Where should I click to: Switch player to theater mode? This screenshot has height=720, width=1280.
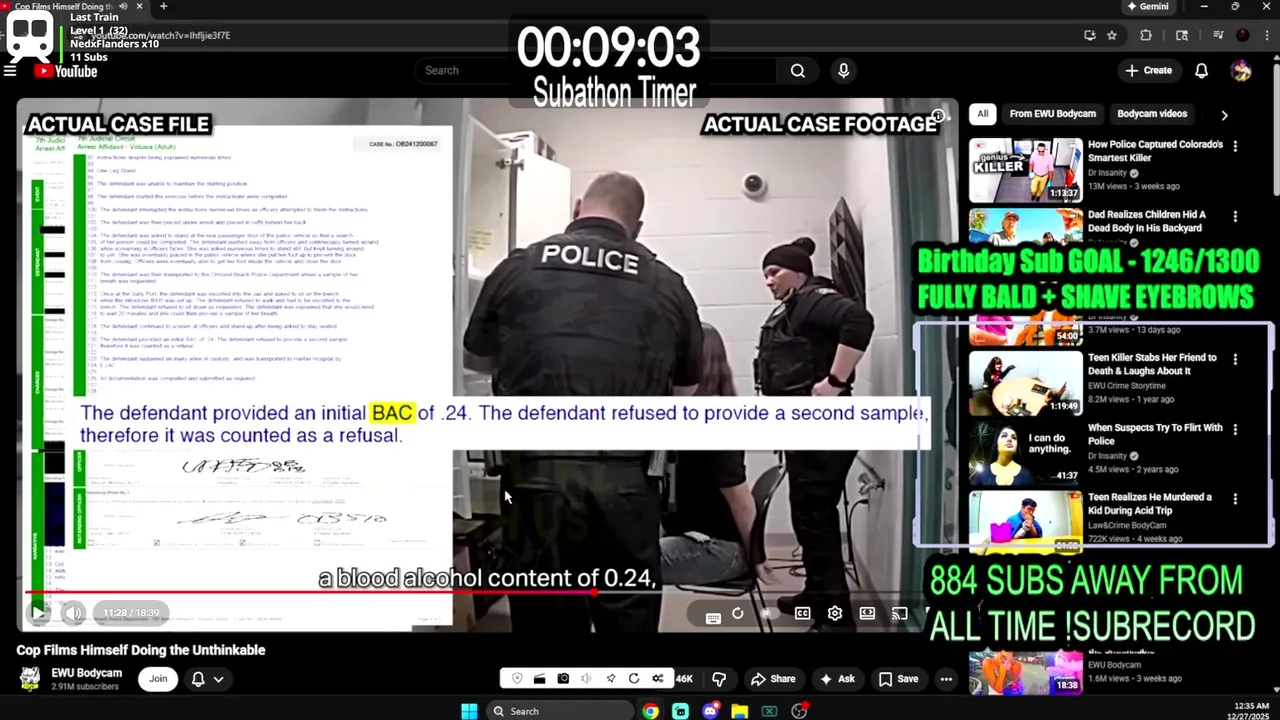(868, 614)
